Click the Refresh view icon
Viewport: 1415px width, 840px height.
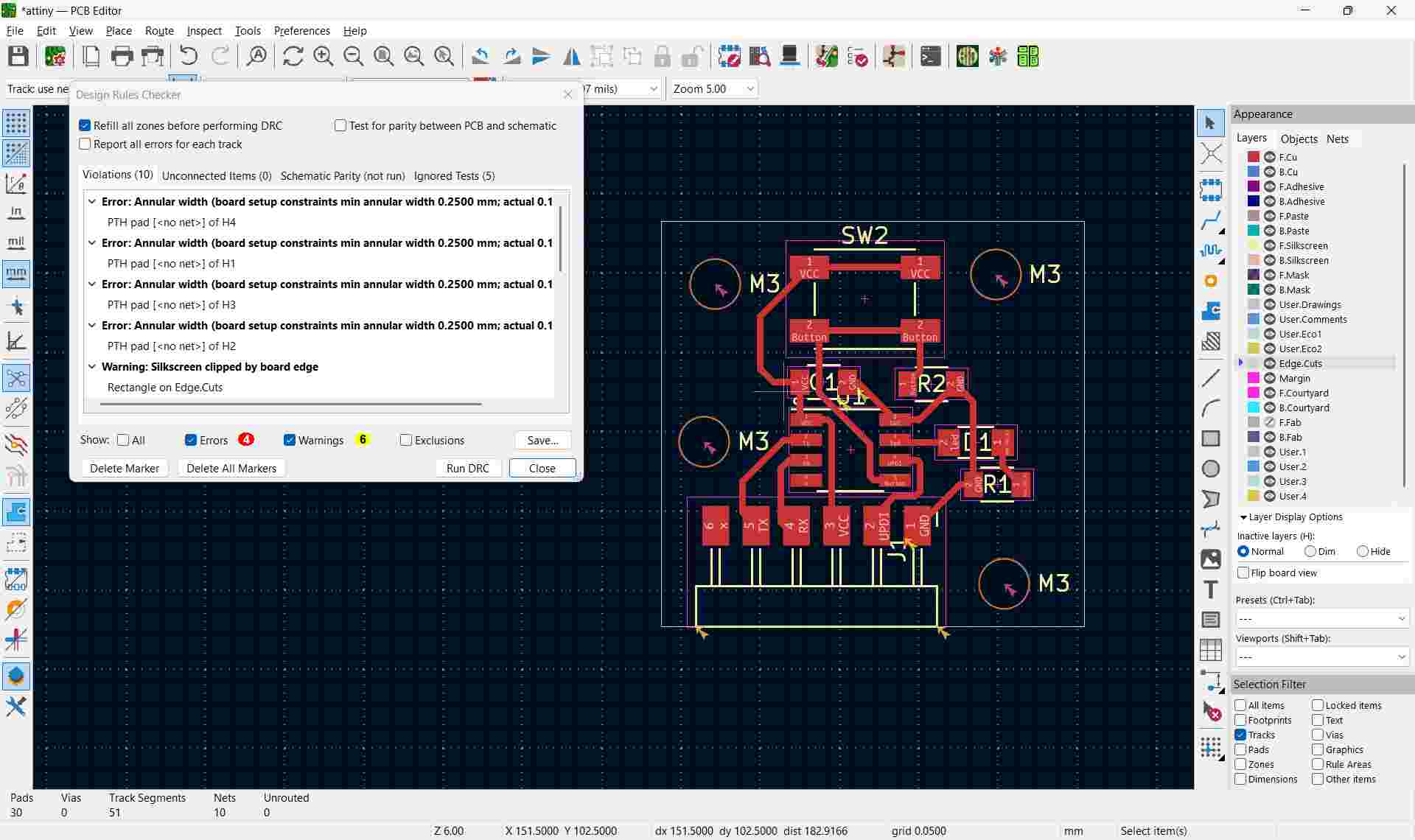[x=293, y=57]
